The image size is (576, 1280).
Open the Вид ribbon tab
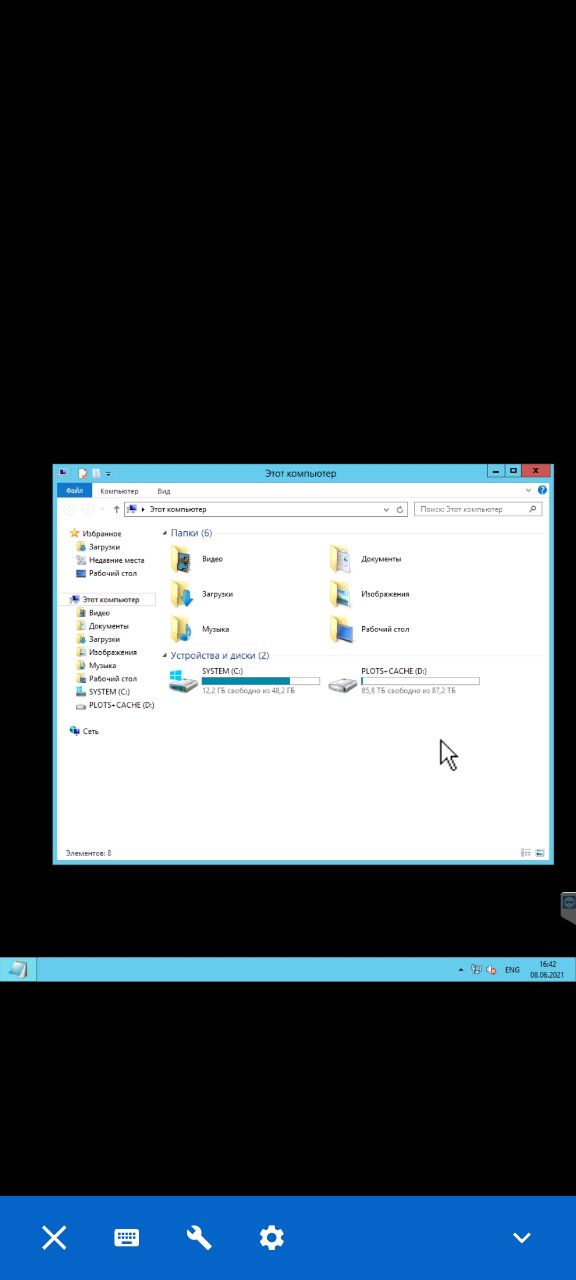(x=163, y=491)
